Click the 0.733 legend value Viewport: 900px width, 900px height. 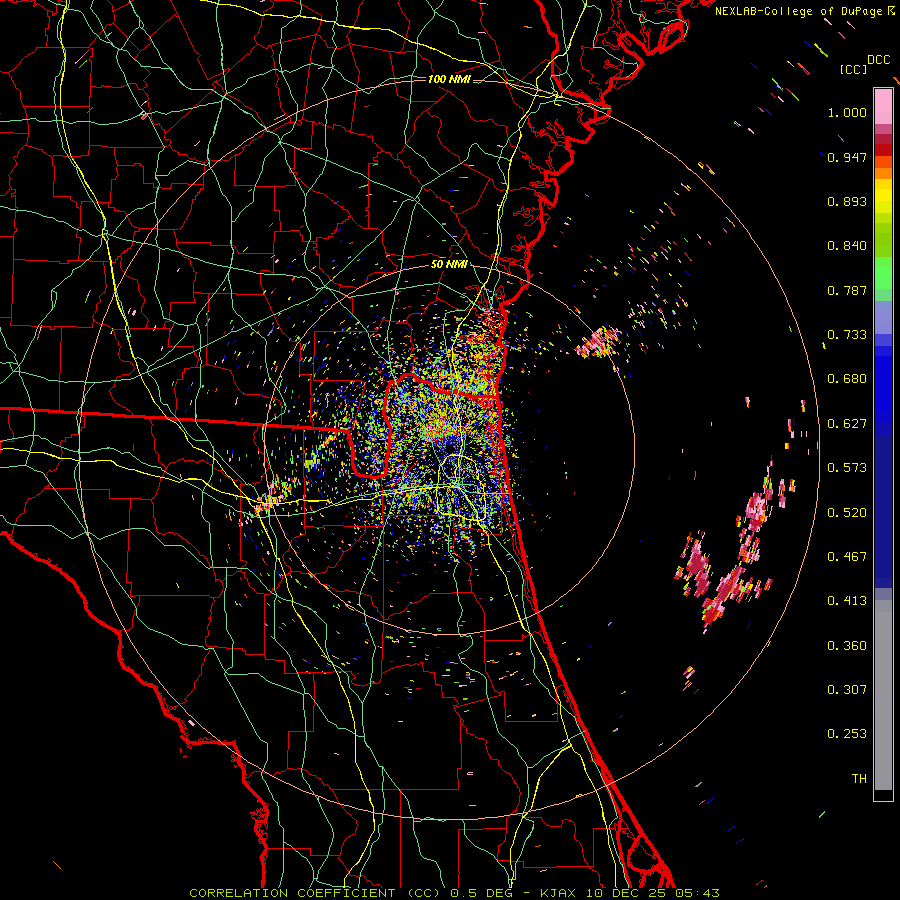point(847,335)
